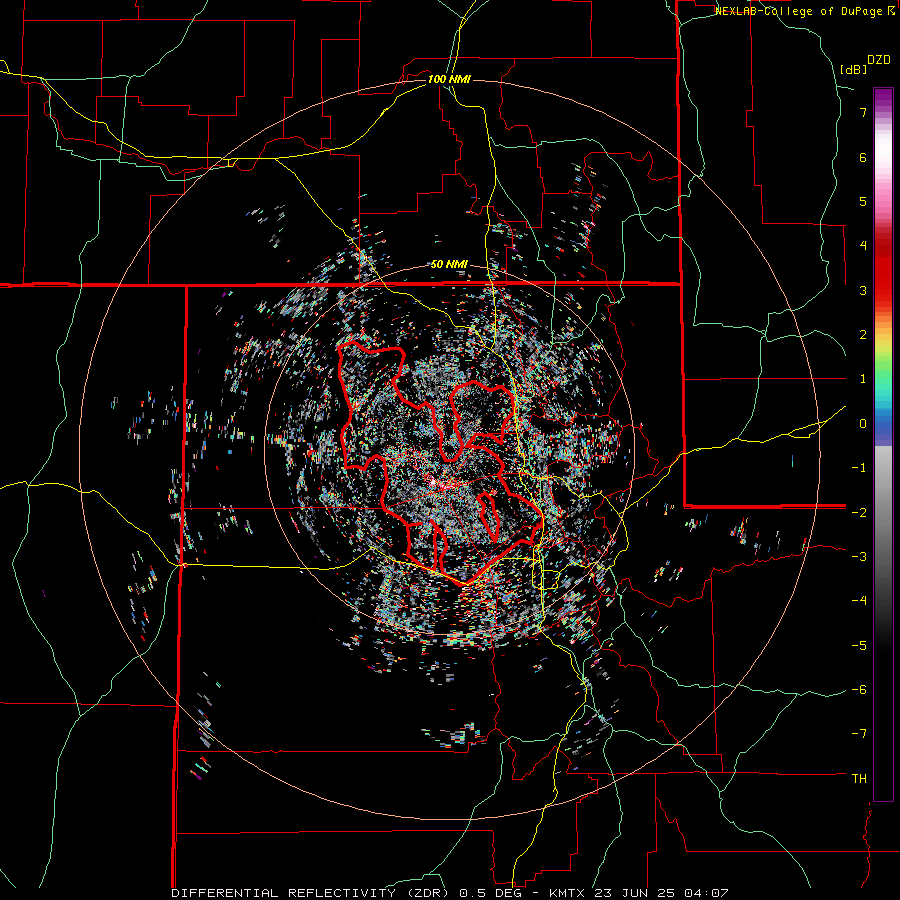
Task: Click the positive "1" legend tick label
Action: [x=863, y=379]
